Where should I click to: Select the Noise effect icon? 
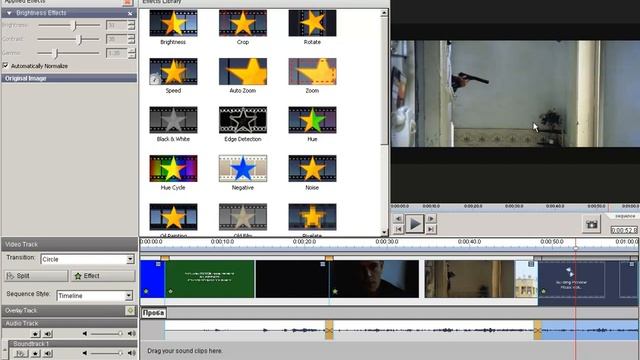pyautogui.click(x=312, y=169)
